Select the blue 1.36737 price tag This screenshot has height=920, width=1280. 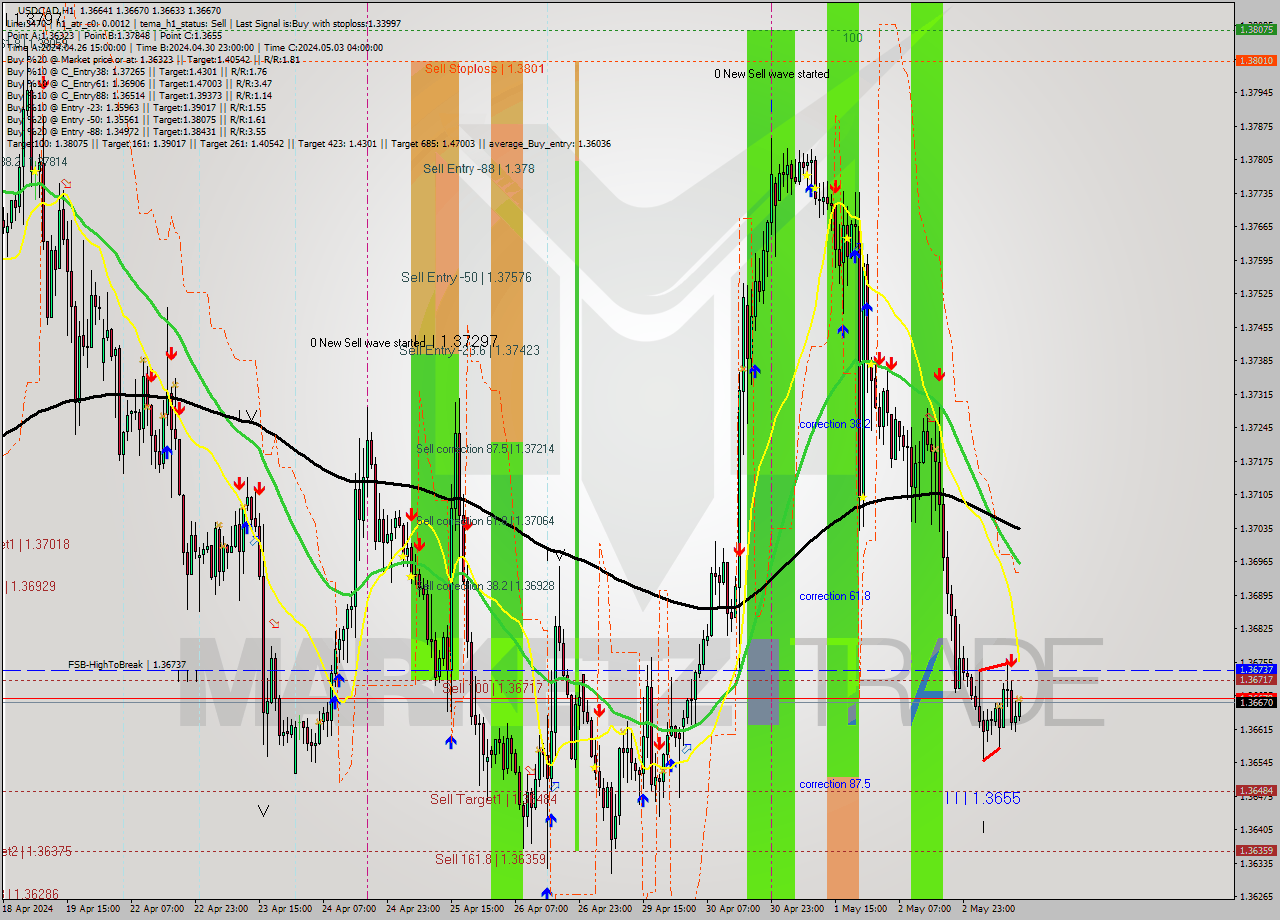click(x=1258, y=668)
